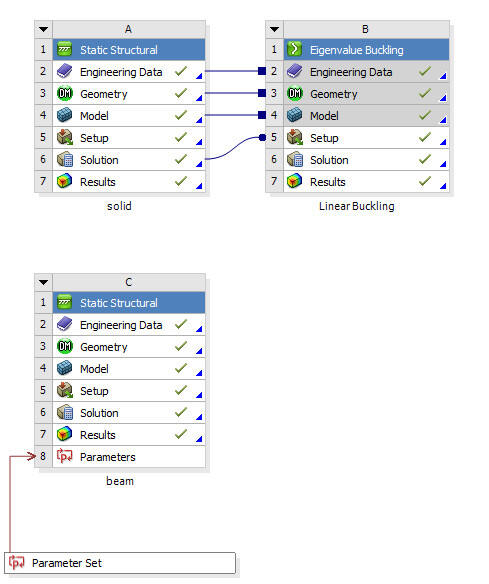Click blue corner triangle of A Engineering Data
This screenshot has height=584, width=489.
199,76
